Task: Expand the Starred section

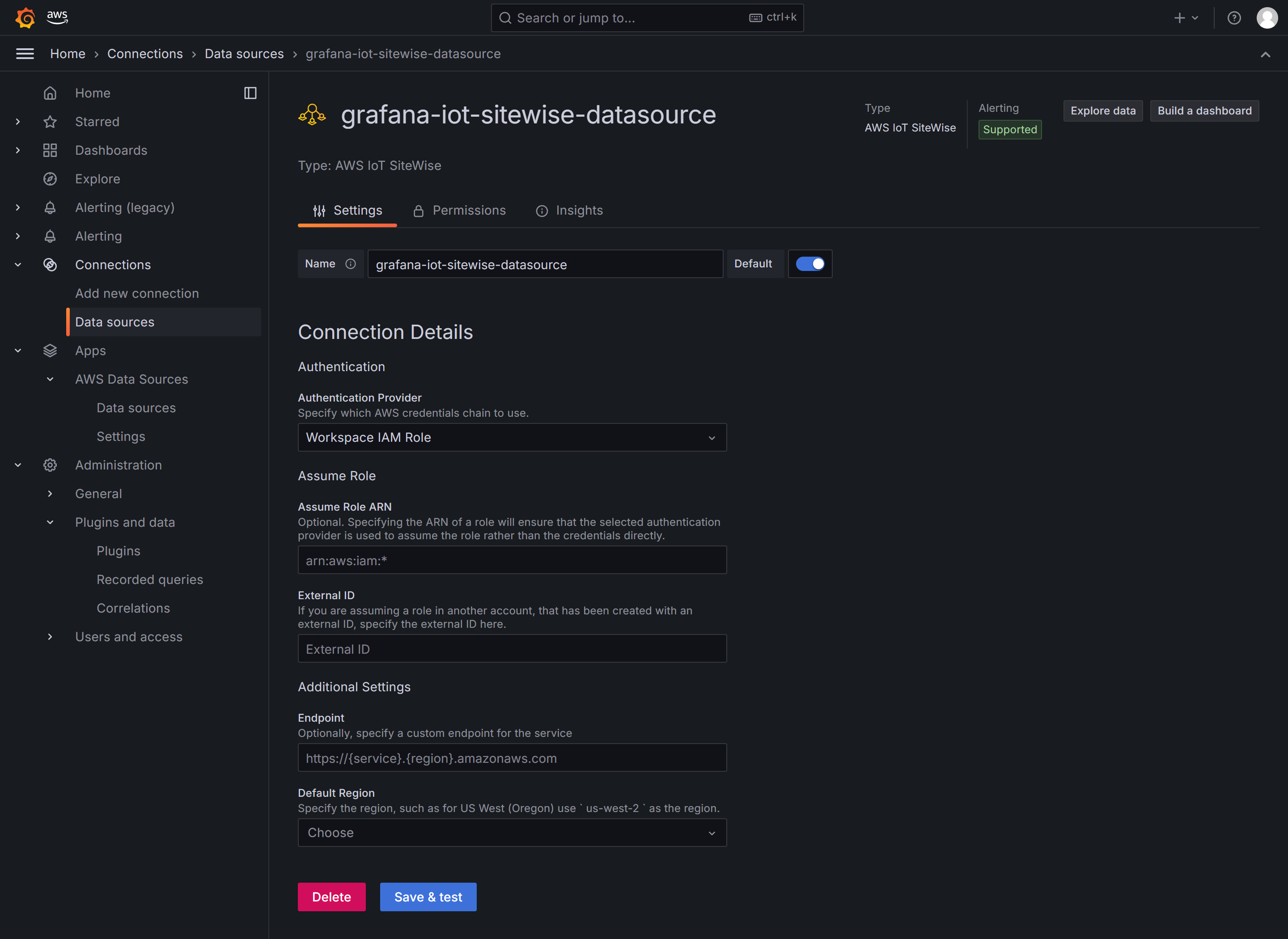Action: pos(18,122)
